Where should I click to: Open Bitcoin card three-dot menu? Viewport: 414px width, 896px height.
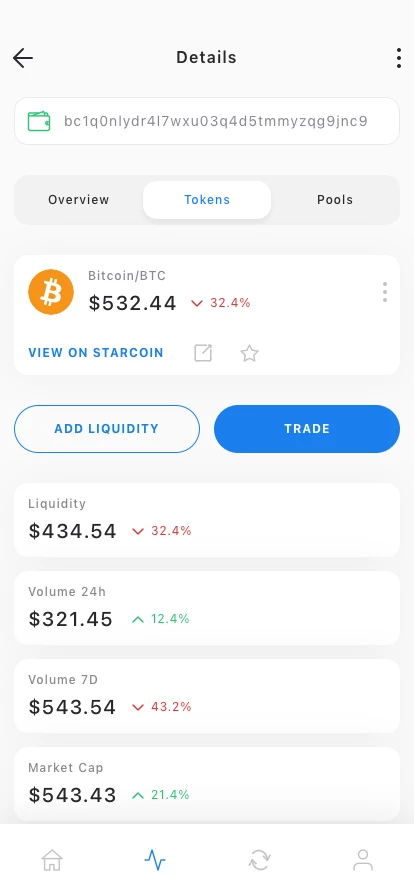pyautogui.click(x=385, y=292)
